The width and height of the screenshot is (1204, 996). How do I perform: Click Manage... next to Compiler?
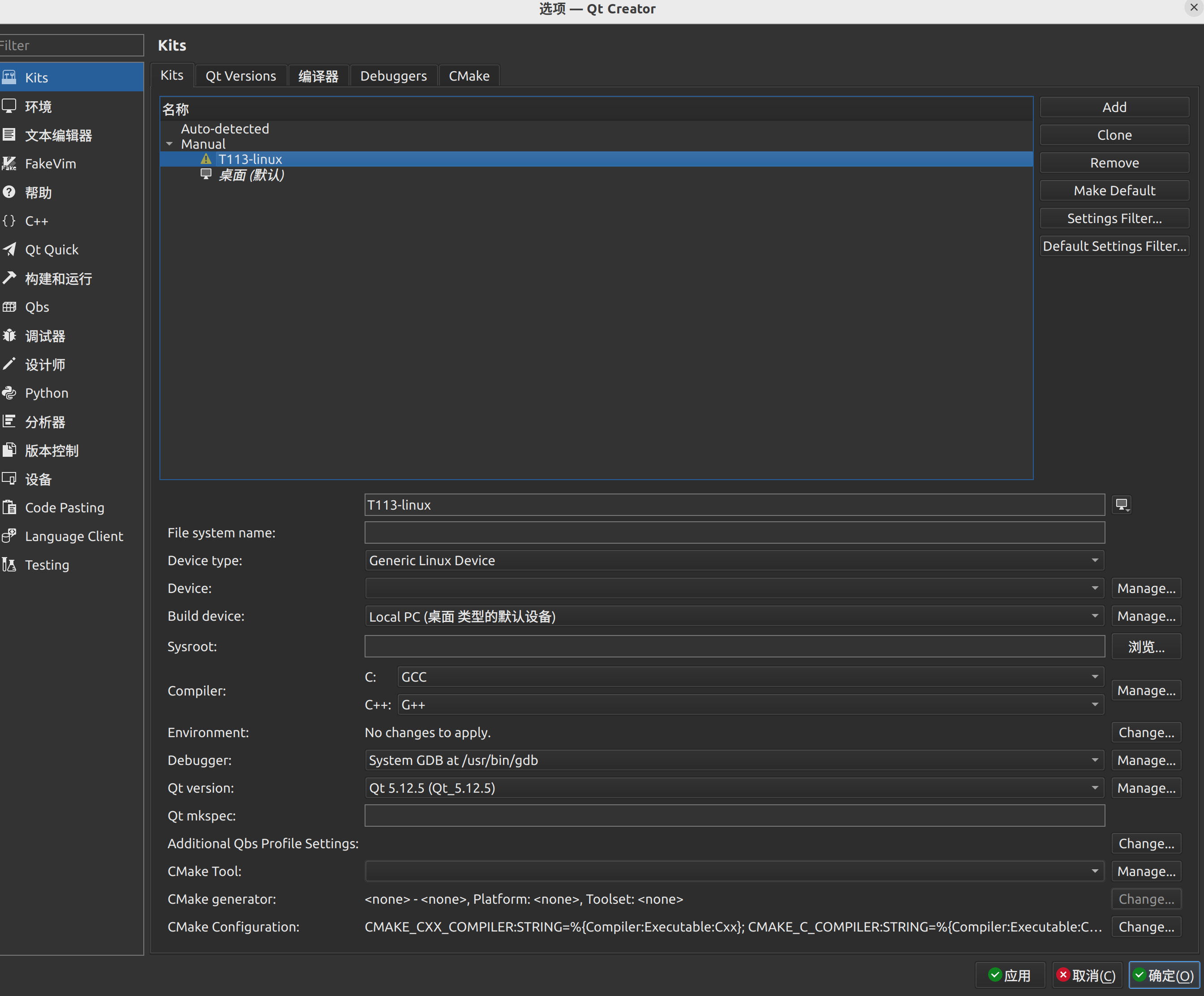coord(1146,691)
